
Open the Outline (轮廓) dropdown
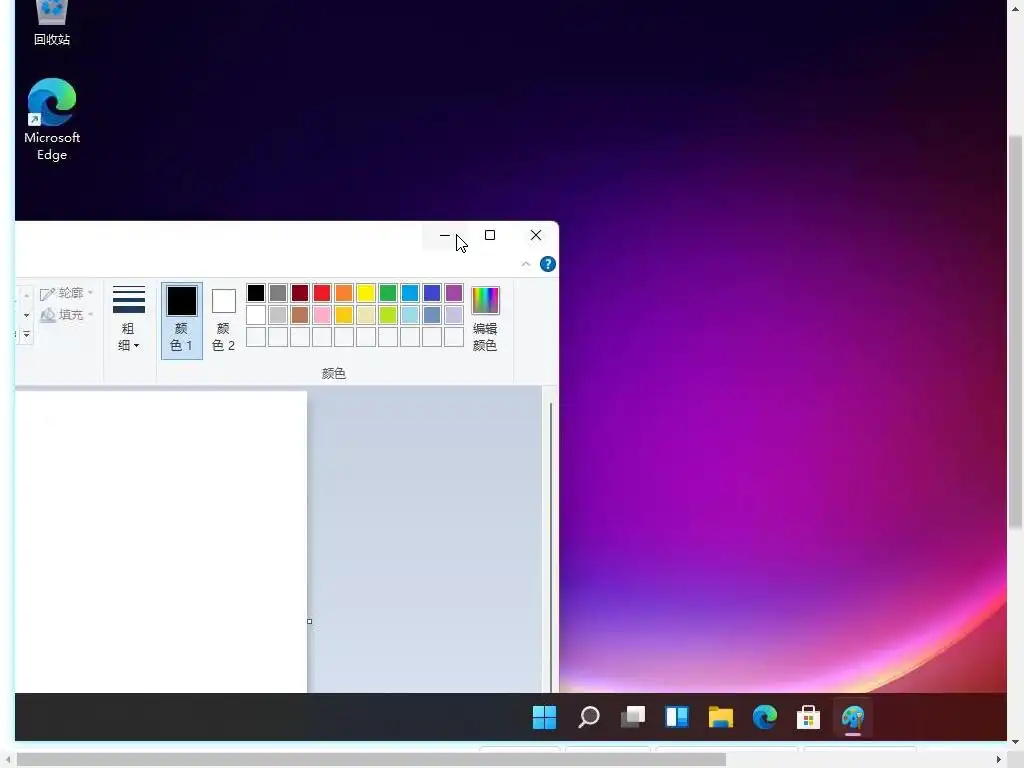67,293
